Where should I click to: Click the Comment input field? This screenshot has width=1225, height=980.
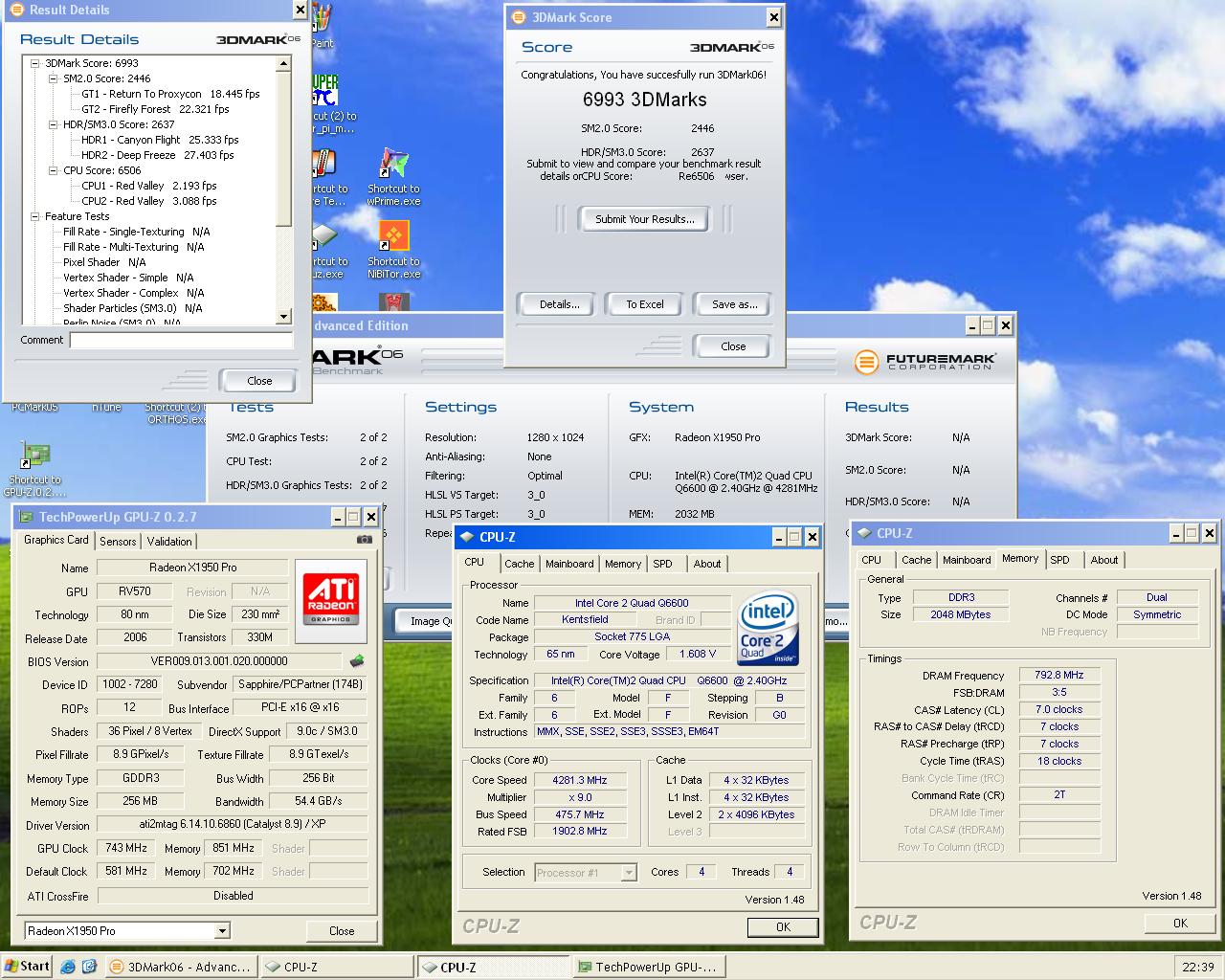coord(181,340)
